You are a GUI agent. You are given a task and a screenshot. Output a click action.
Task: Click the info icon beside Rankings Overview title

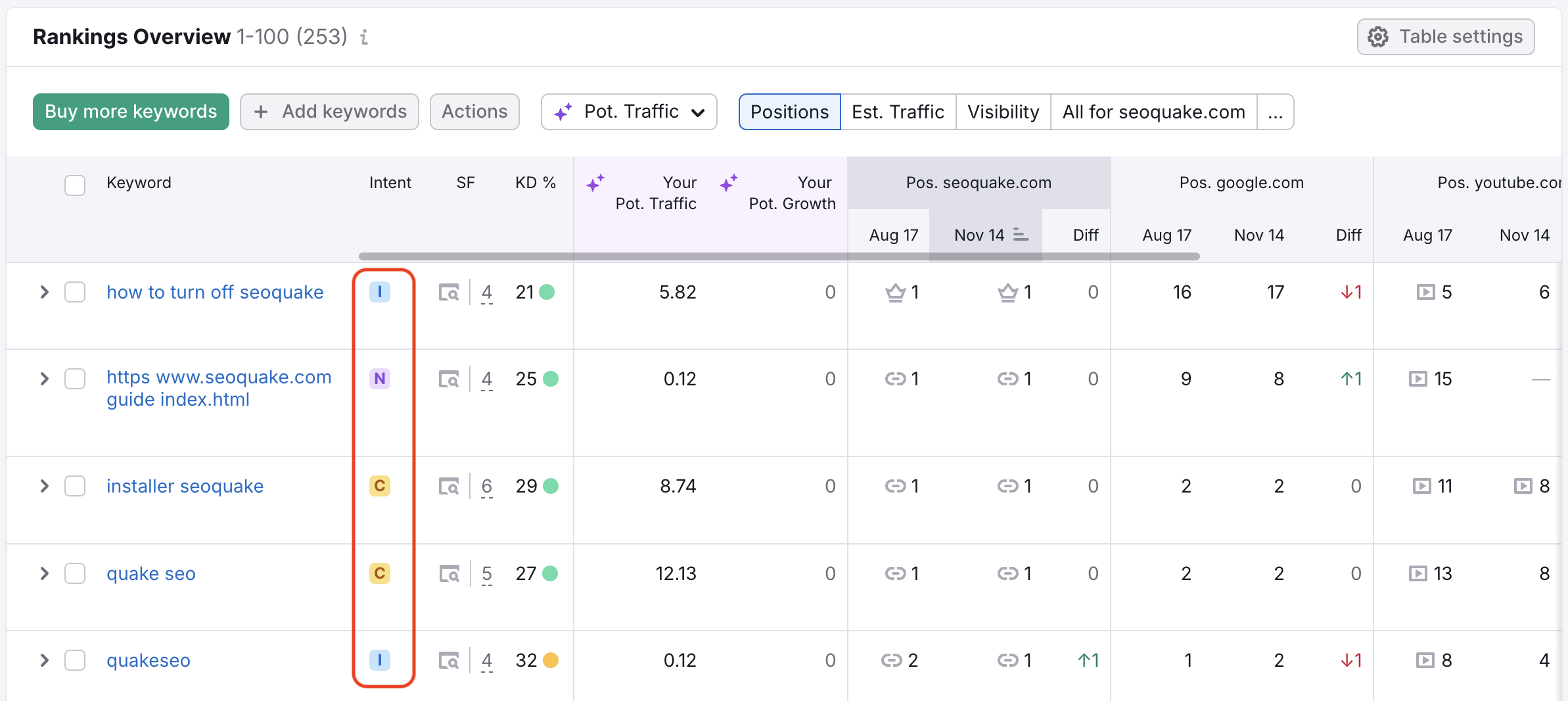pos(364,37)
